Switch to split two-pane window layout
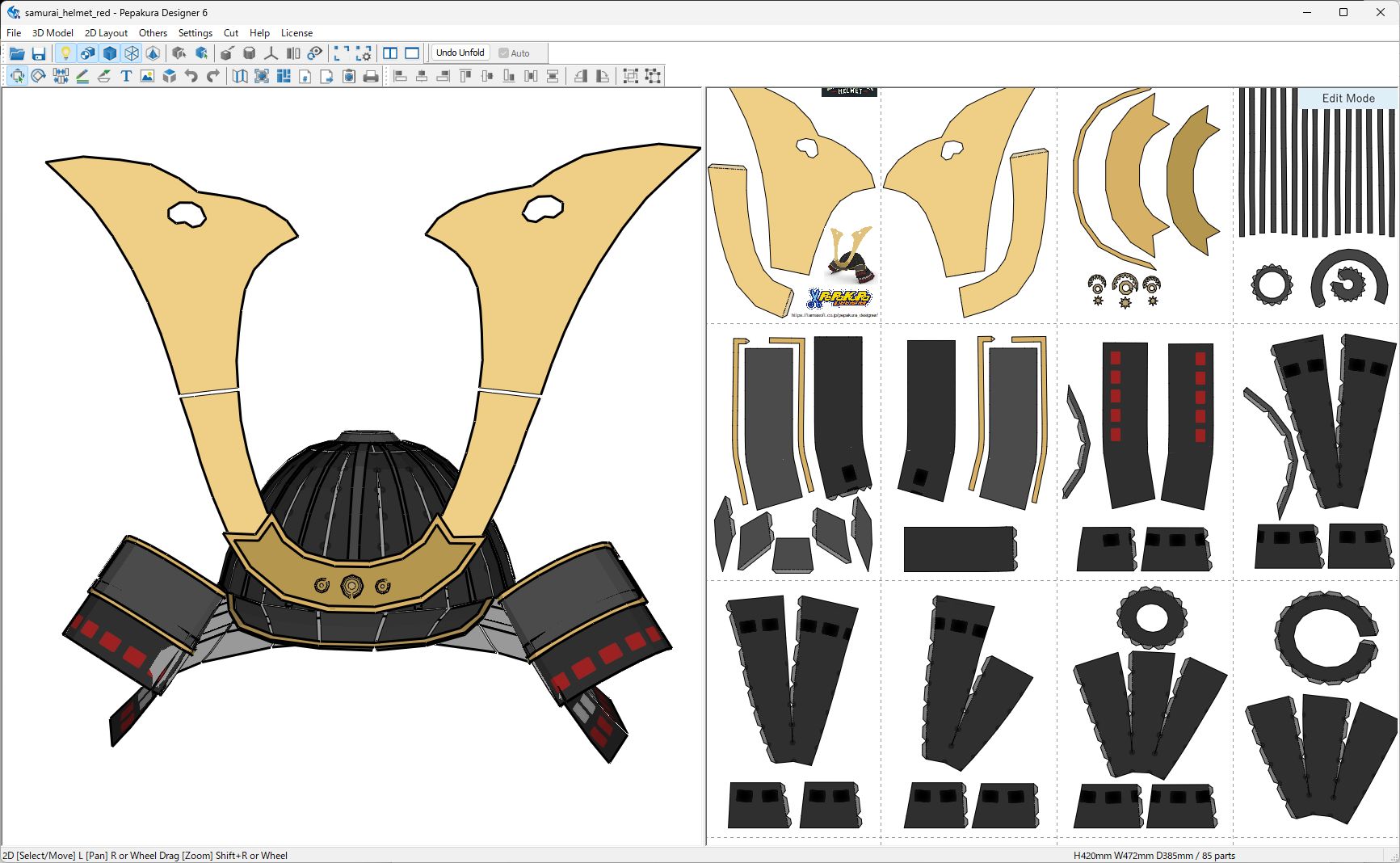Screen dimensions: 1400x863 pos(390,53)
